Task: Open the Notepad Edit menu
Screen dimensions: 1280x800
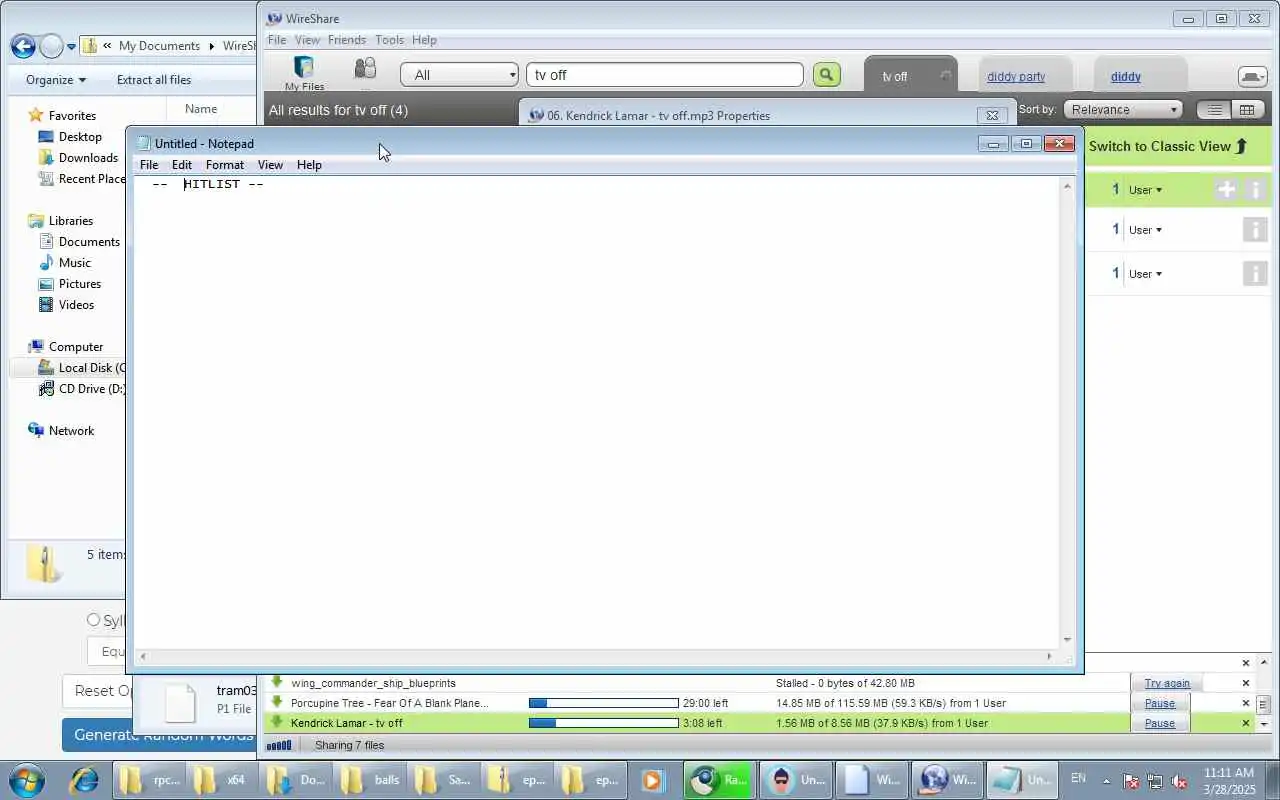Action: click(x=181, y=165)
